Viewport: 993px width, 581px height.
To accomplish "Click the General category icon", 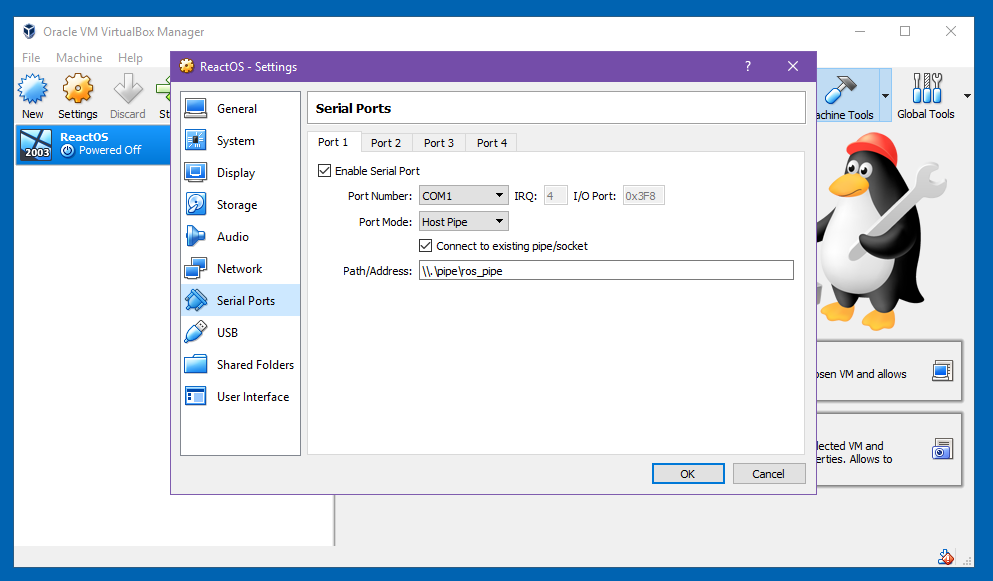I will click(x=196, y=108).
